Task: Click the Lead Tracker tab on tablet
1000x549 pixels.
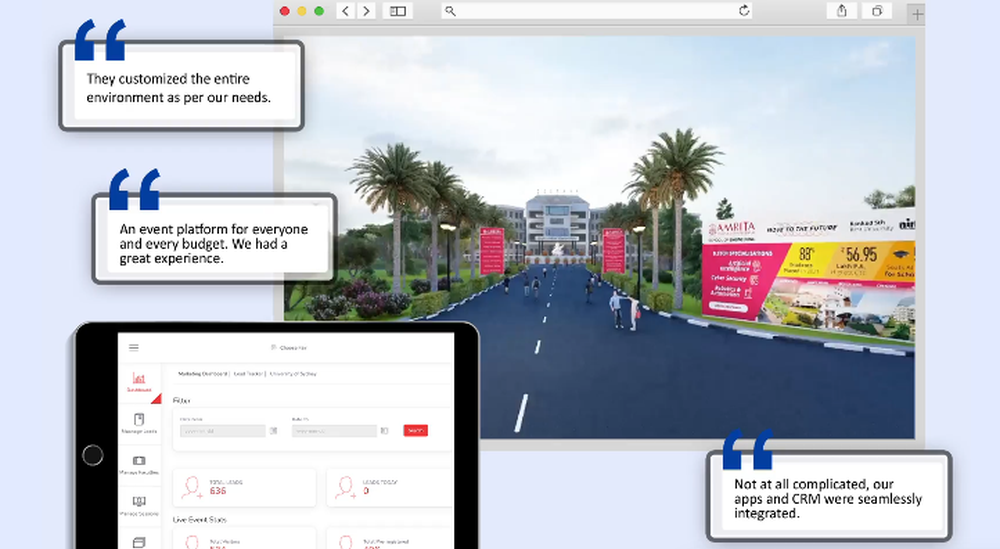Action: 248,374
